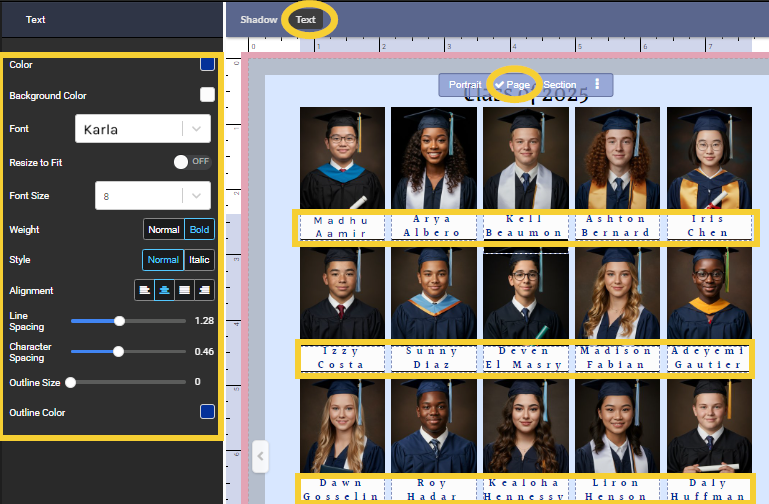This screenshot has width=769, height=504.
Task: Collapse side panel with arrow button
Action: pos(260,456)
